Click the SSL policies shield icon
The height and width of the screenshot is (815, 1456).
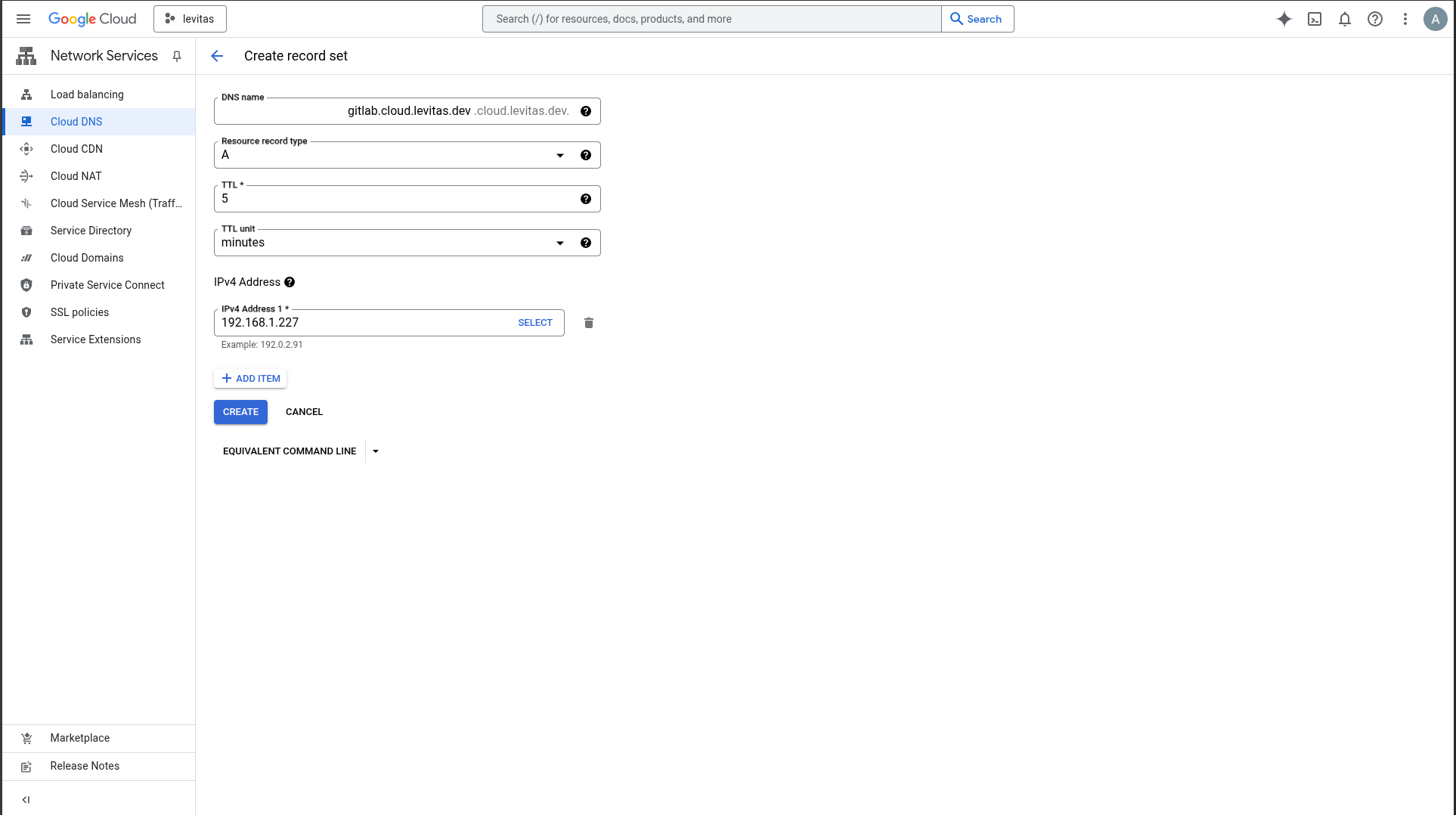pos(26,312)
